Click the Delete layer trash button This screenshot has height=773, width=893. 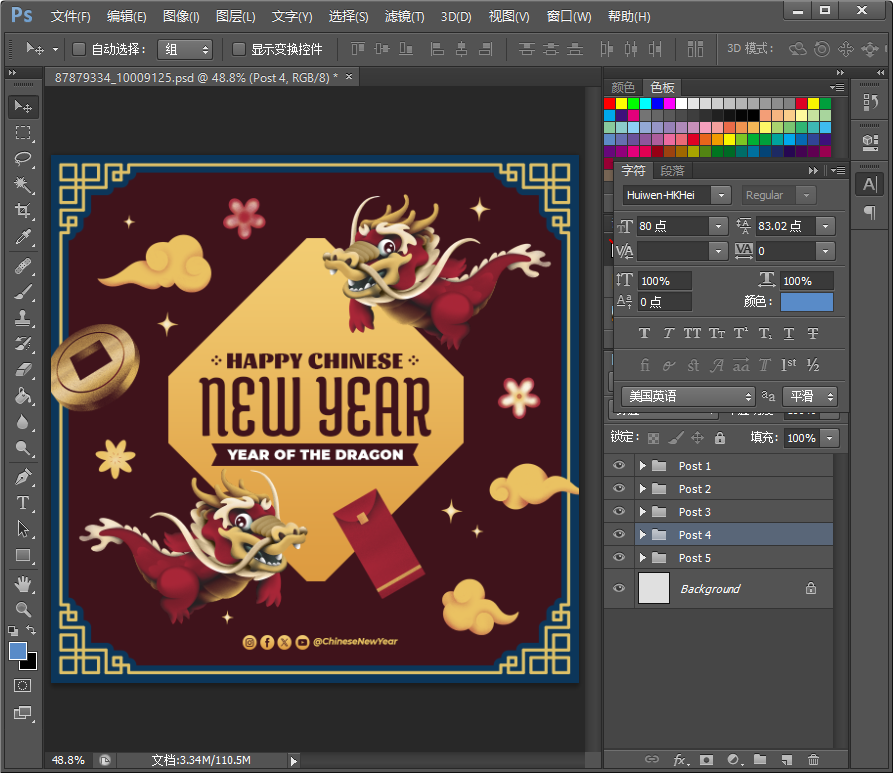coord(814,760)
